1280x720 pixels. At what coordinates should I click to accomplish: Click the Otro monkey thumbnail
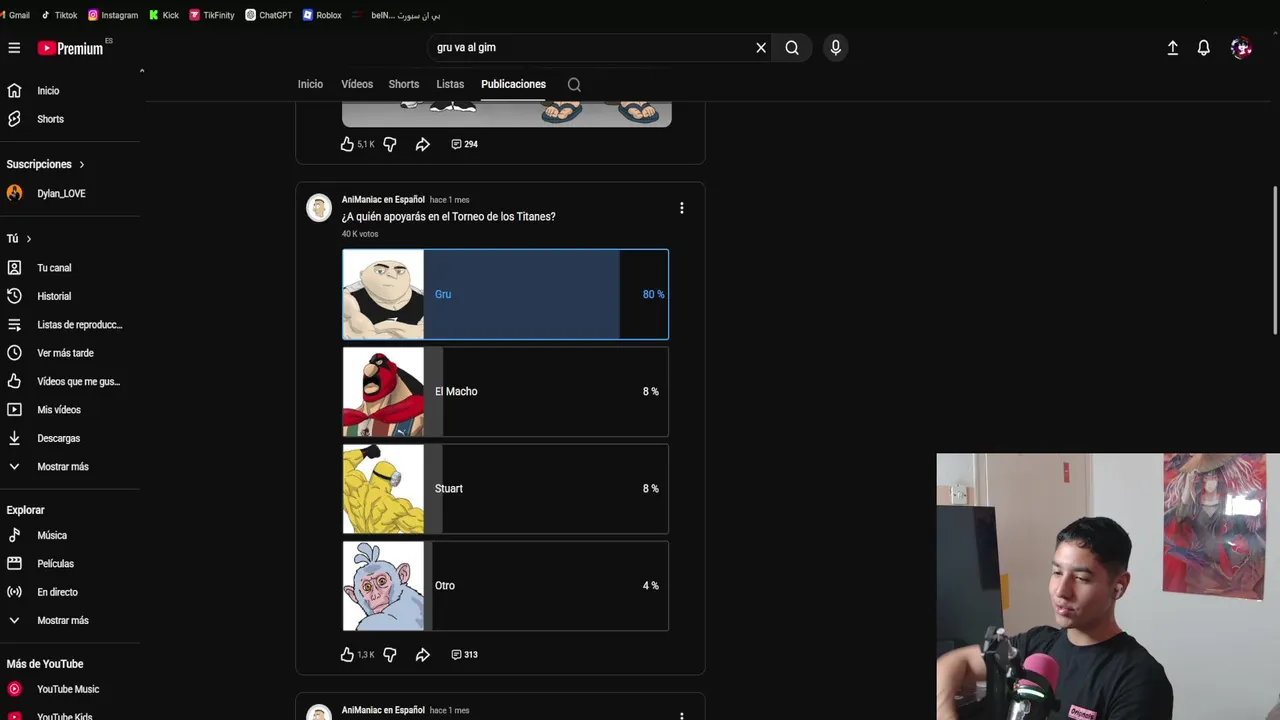click(x=383, y=585)
